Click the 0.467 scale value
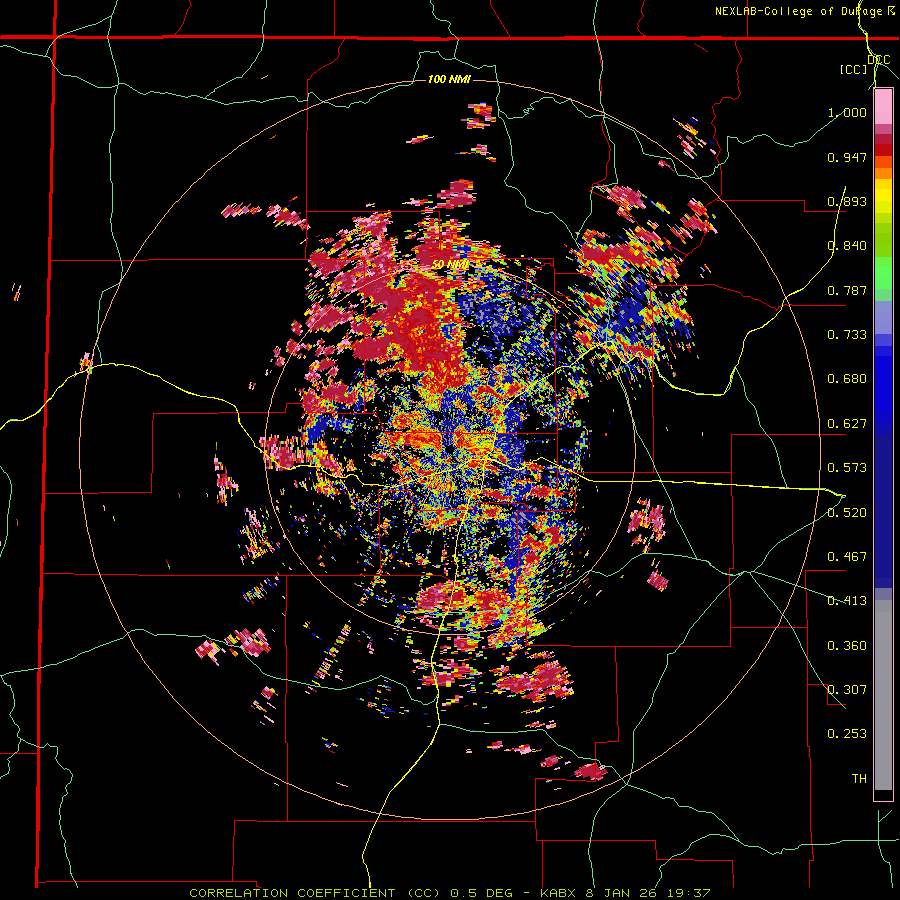 pyautogui.click(x=847, y=557)
